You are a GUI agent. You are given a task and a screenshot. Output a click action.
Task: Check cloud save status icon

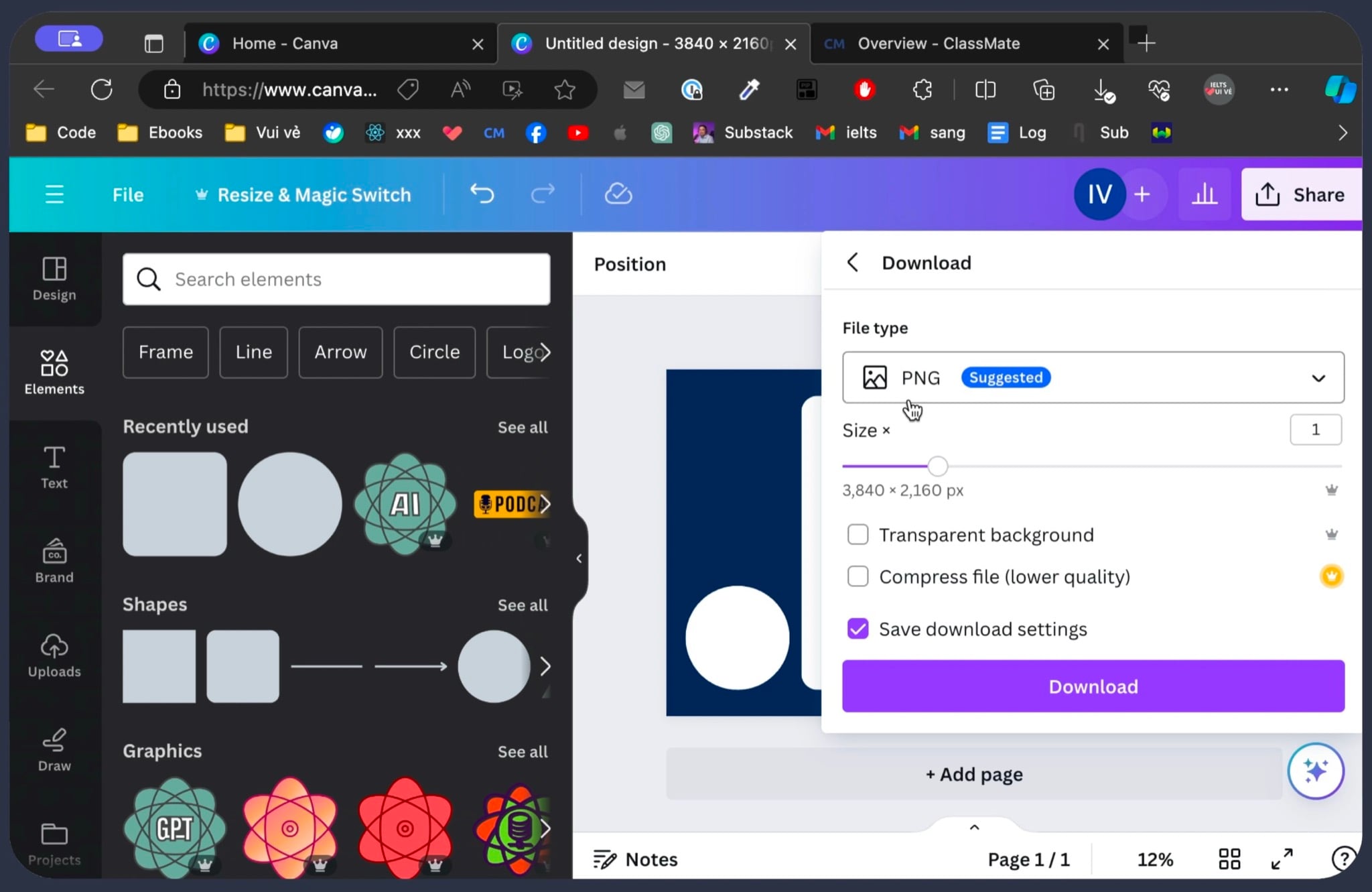[618, 194]
